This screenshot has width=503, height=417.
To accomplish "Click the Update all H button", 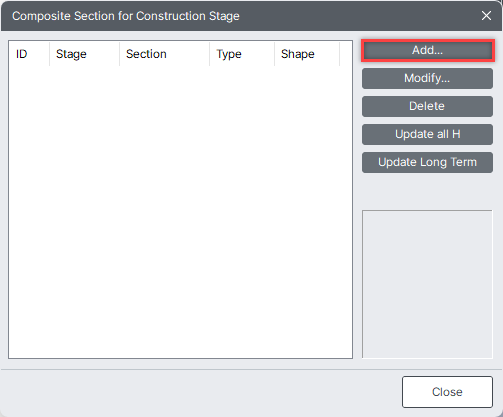I will (x=427, y=134).
